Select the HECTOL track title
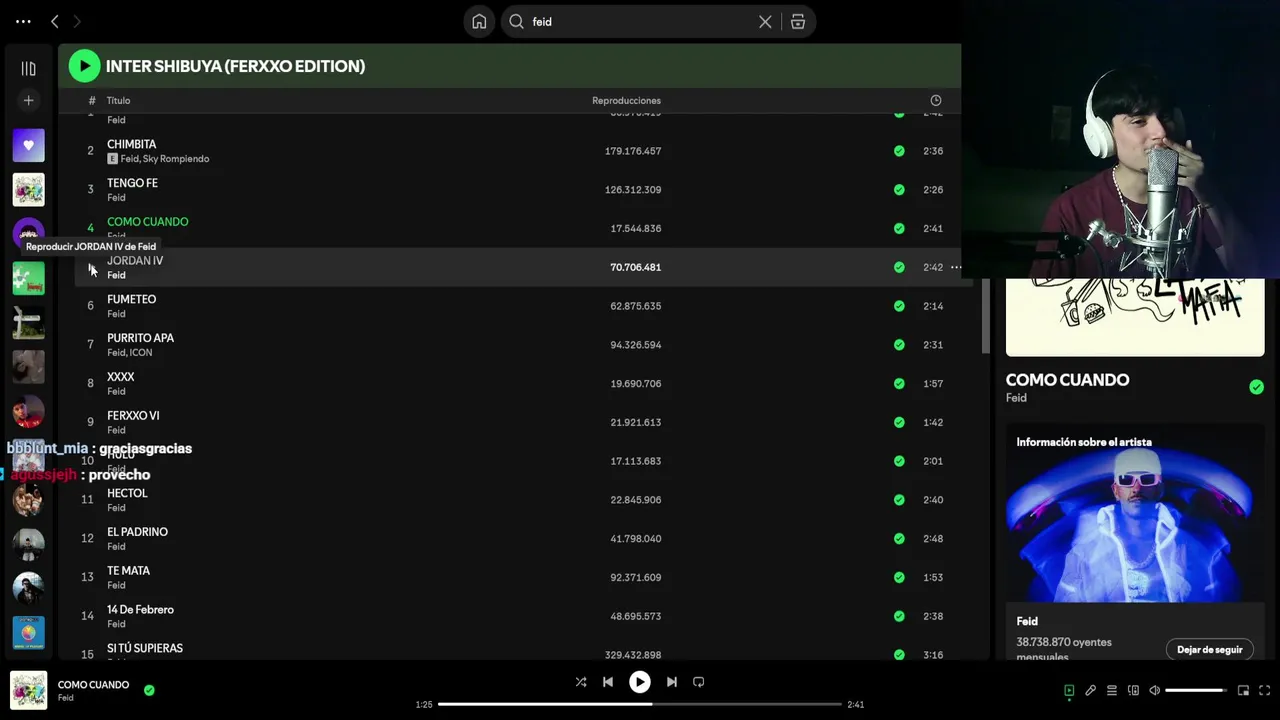1280x720 pixels. tap(127, 493)
